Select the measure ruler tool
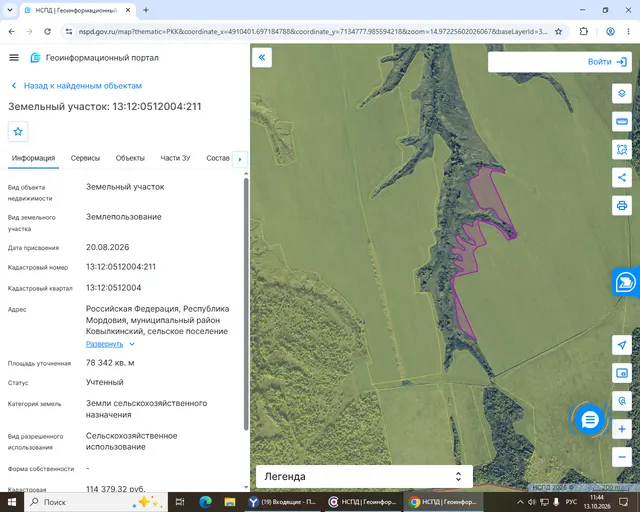Screen dimensions: 640x512 coord(622,122)
